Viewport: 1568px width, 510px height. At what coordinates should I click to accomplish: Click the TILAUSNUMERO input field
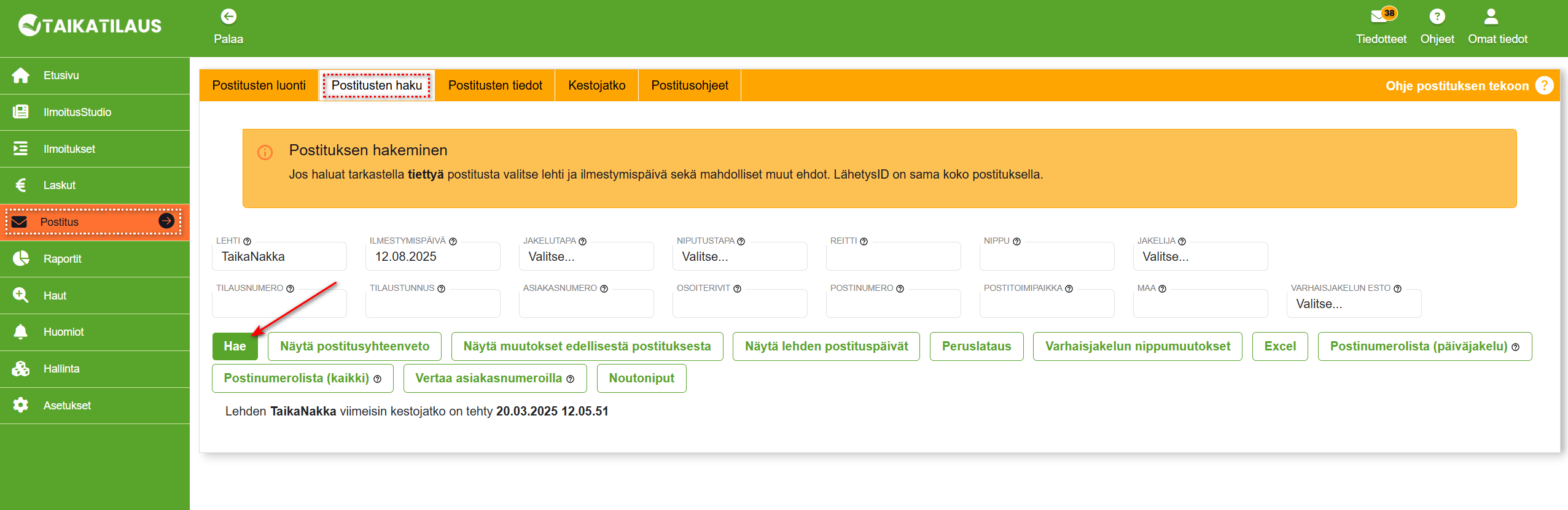click(x=279, y=304)
